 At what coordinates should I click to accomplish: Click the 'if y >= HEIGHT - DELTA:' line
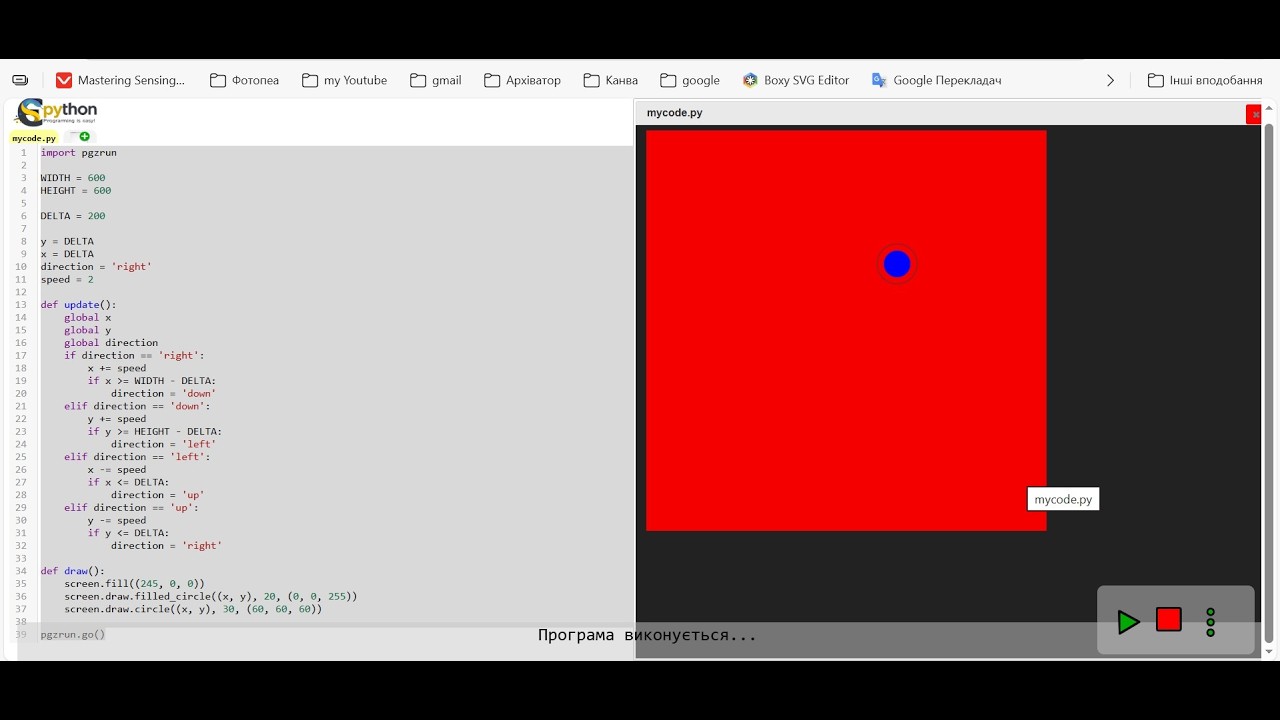click(155, 432)
